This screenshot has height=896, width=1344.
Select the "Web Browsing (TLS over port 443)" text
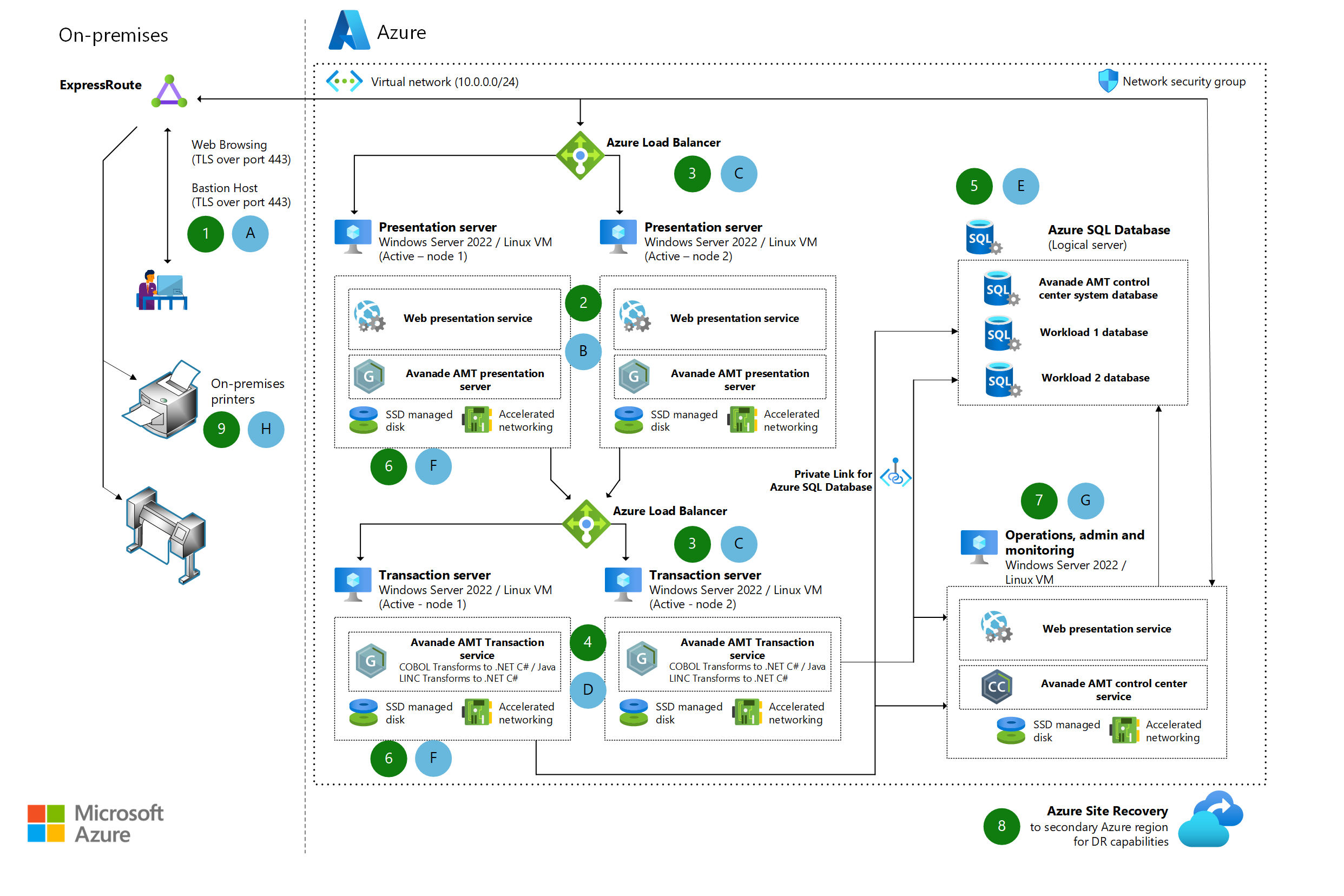241,152
